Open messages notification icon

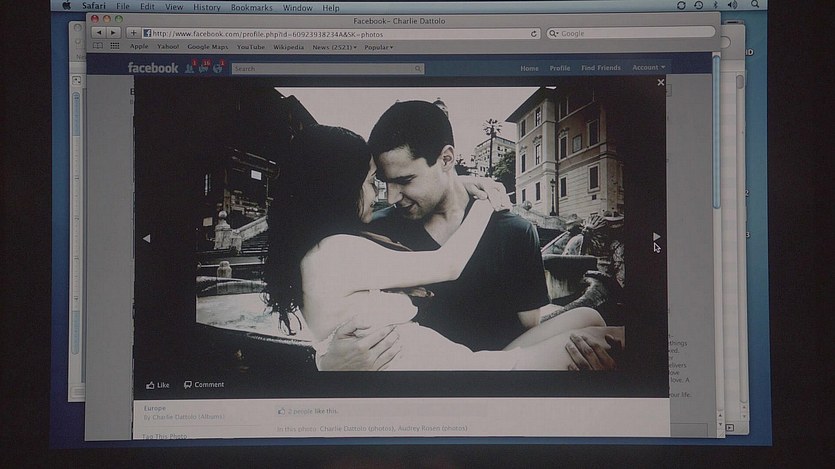(x=203, y=68)
